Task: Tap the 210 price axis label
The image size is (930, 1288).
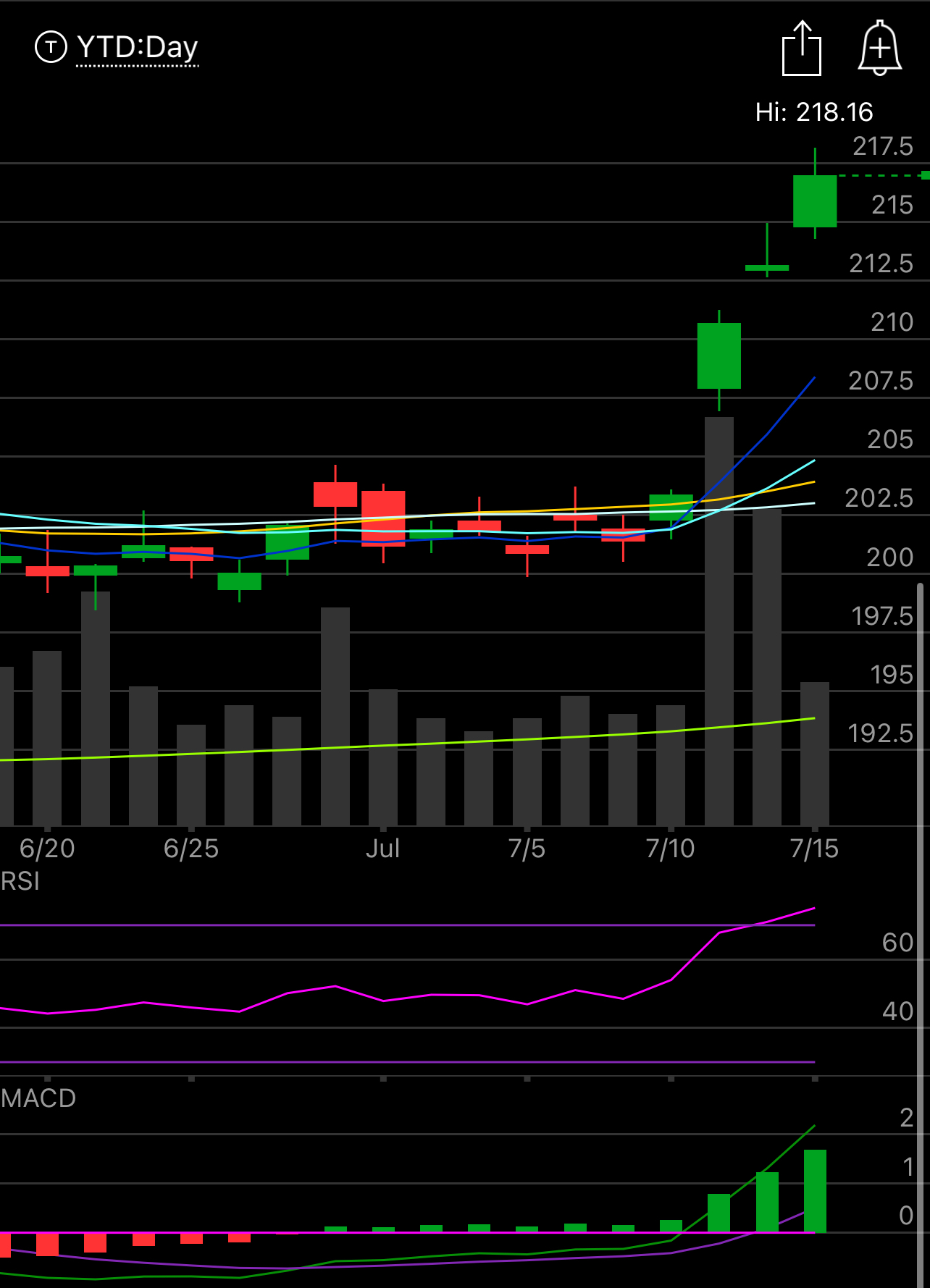Action: pyautogui.click(x=892, y=322)
